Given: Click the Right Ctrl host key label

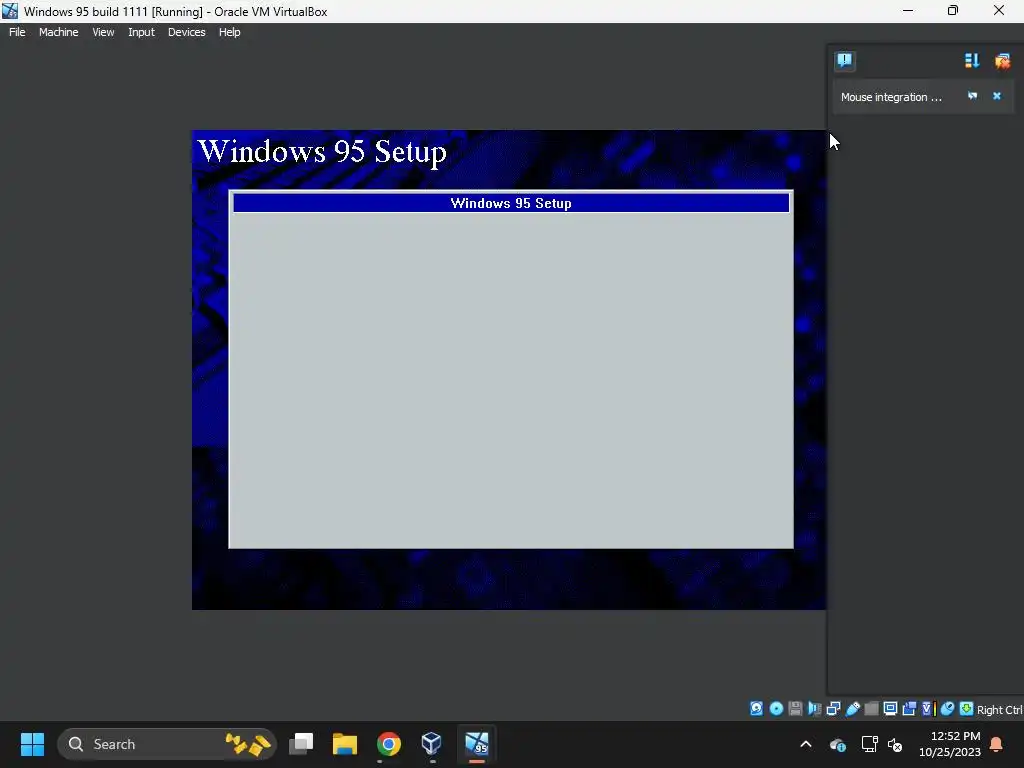Looking at the screenshot, I should (x=999, y=710).
